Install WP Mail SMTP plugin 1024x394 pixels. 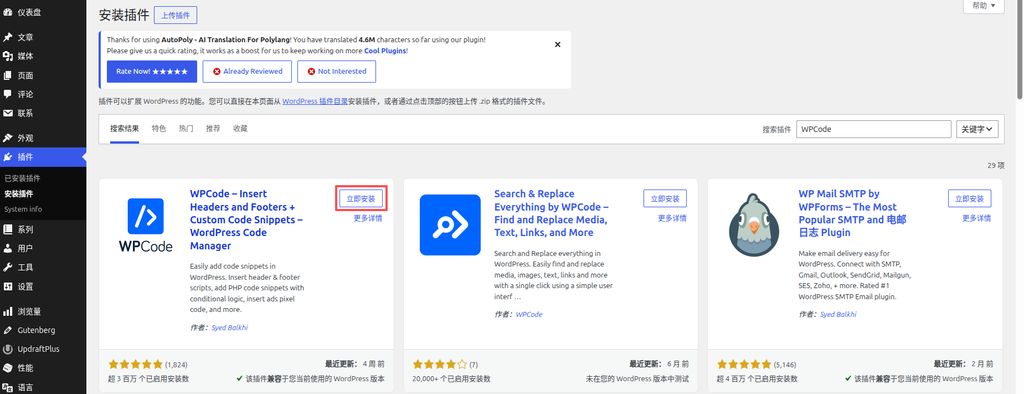coord(969,199)
